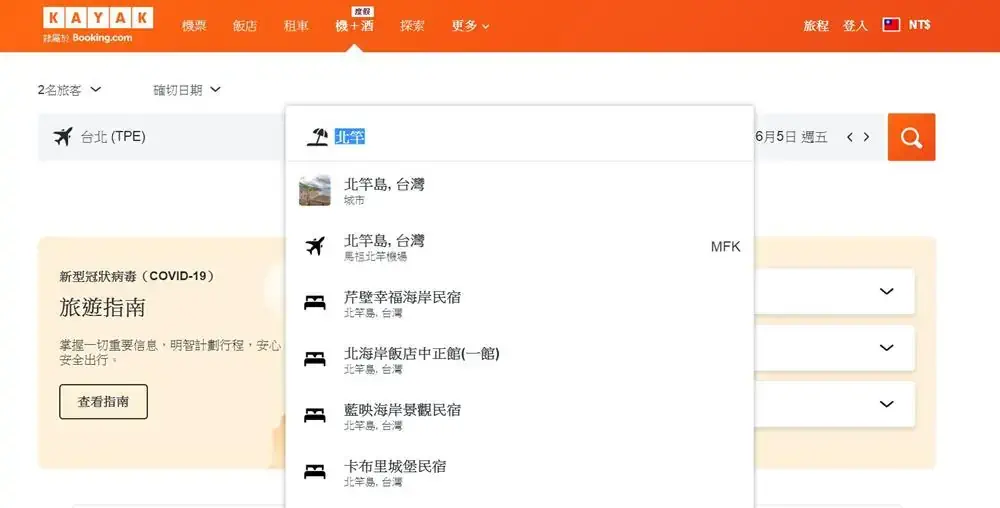Click the MFK airport code
1000x508 pixels.
726,247
